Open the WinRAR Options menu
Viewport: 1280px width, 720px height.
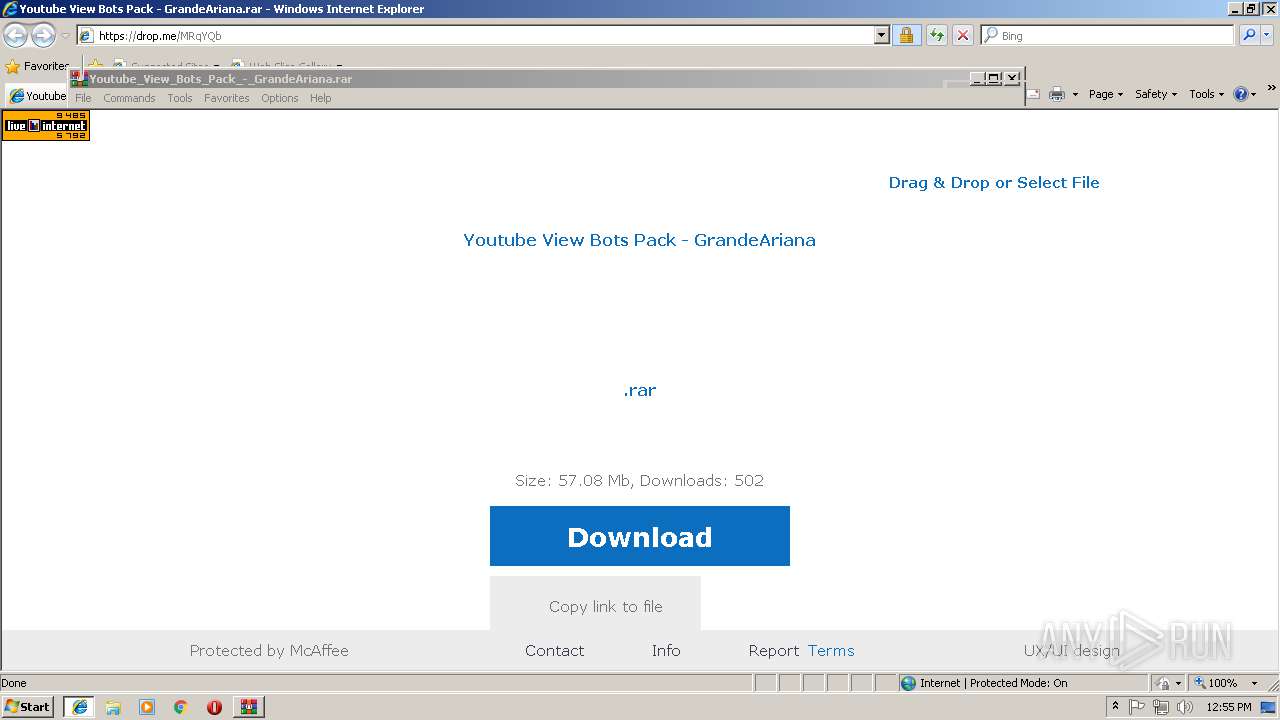[x=280, y=98]
